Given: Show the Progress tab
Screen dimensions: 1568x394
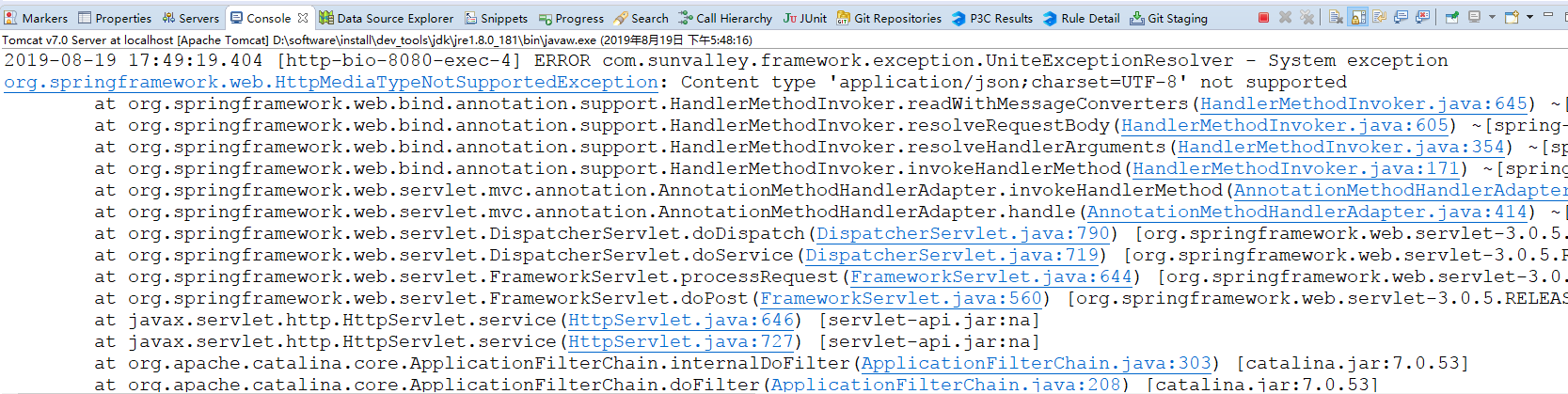Looking at the screenshot, I should 571,18.
